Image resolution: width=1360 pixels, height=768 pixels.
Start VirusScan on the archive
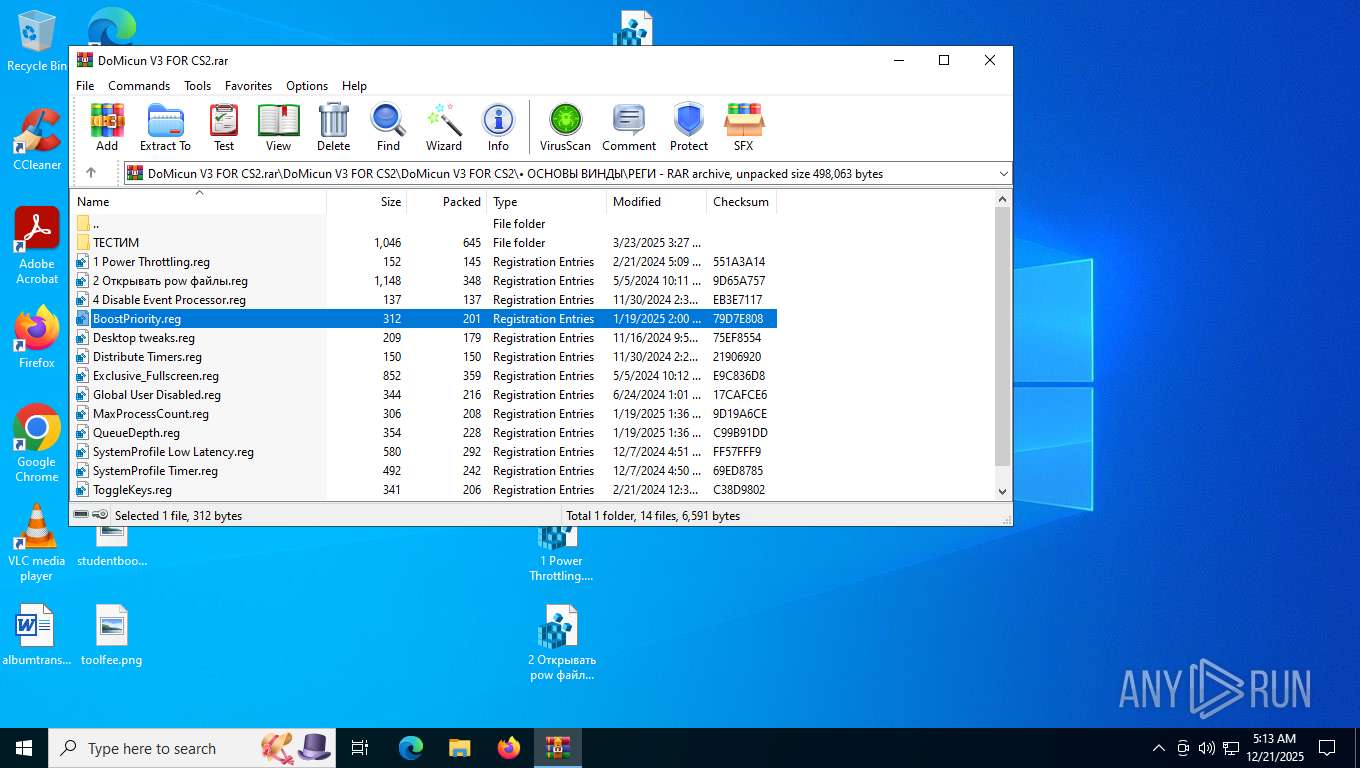coord(565,127)
